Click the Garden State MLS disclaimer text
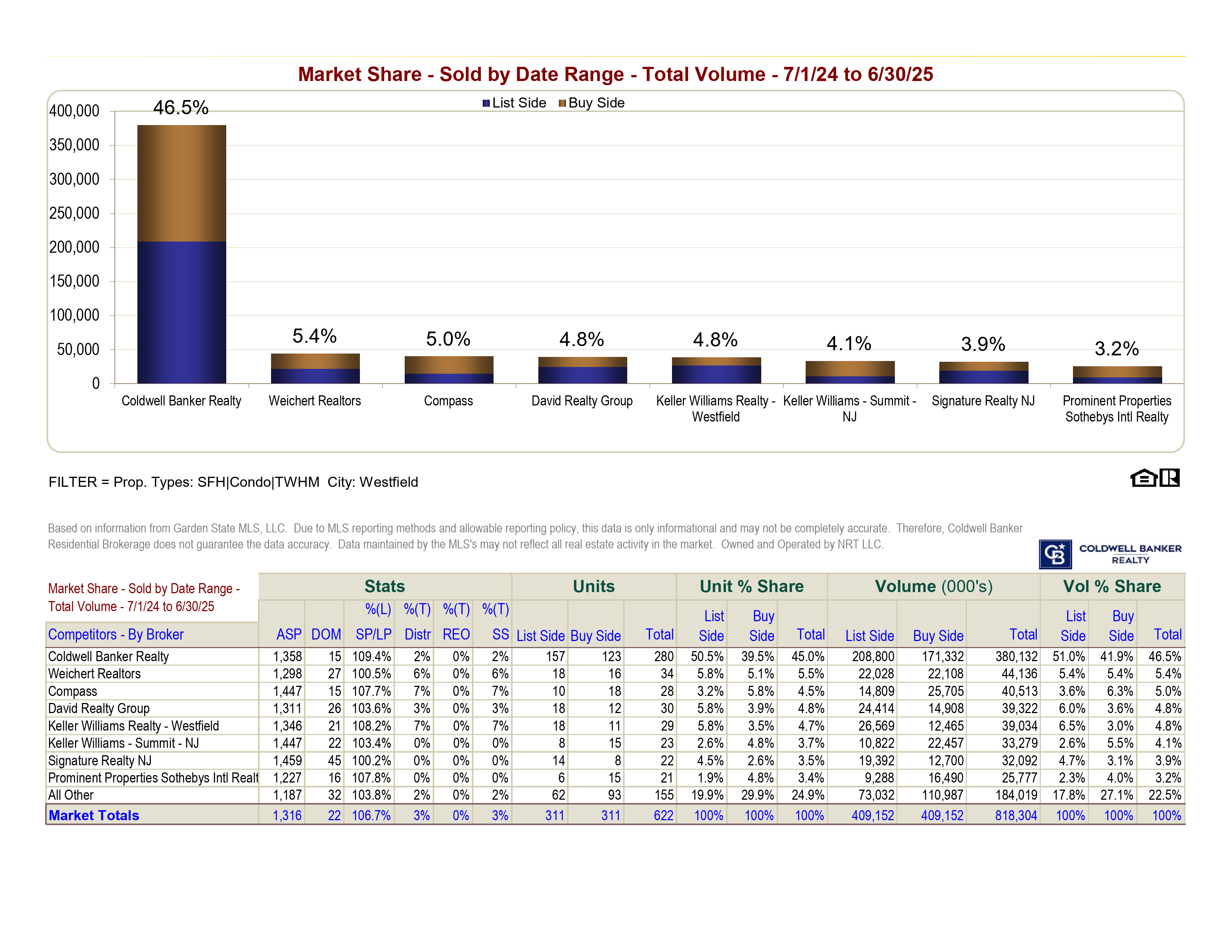1232x952 pixels. [x=535, y=536]
